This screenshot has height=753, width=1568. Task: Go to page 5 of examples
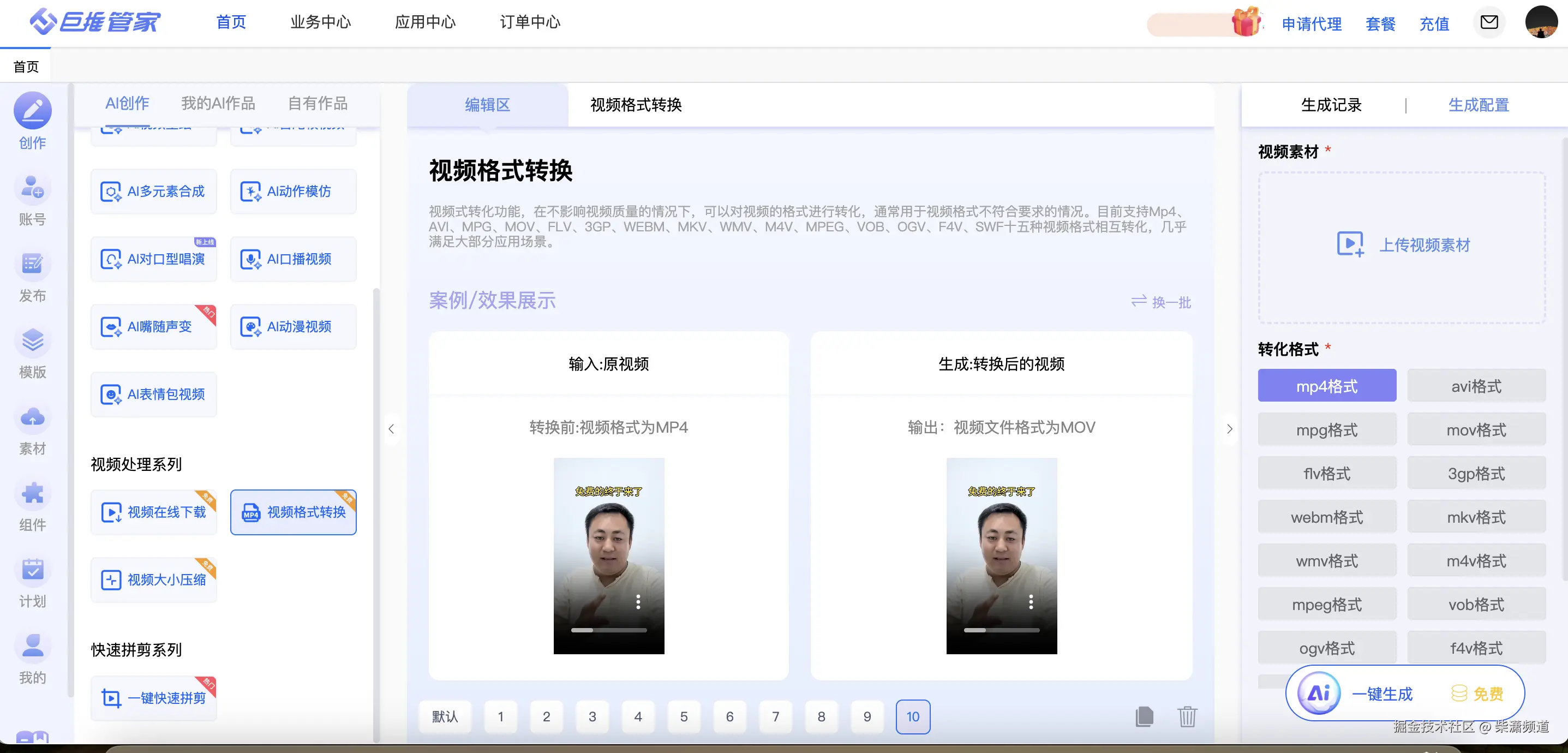pos(684,716)
